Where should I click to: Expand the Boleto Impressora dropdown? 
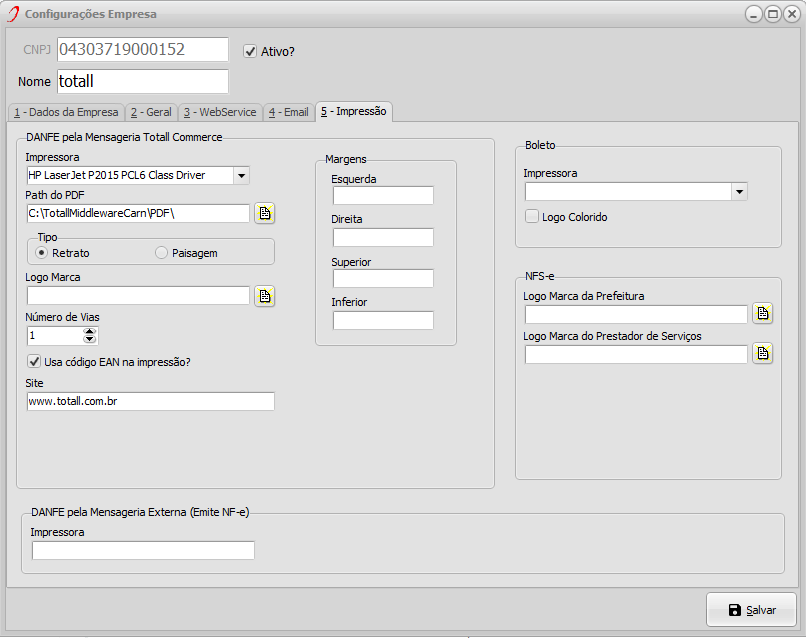[738, 191]
